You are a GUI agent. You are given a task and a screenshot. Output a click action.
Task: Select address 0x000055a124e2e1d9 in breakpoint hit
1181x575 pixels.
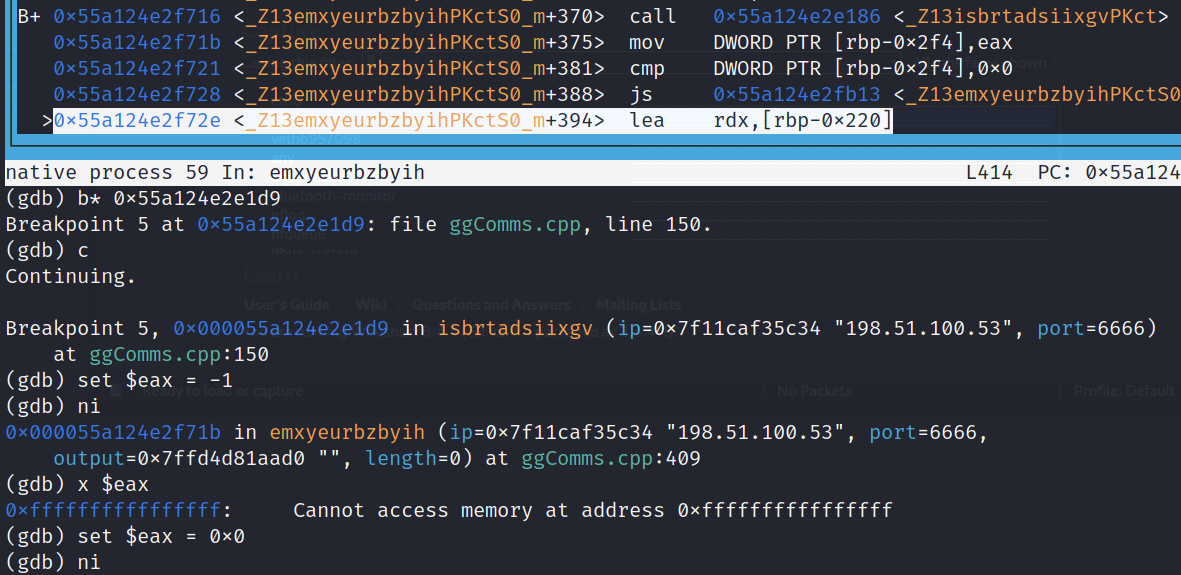pyautogui.click(x=281, y=329)
